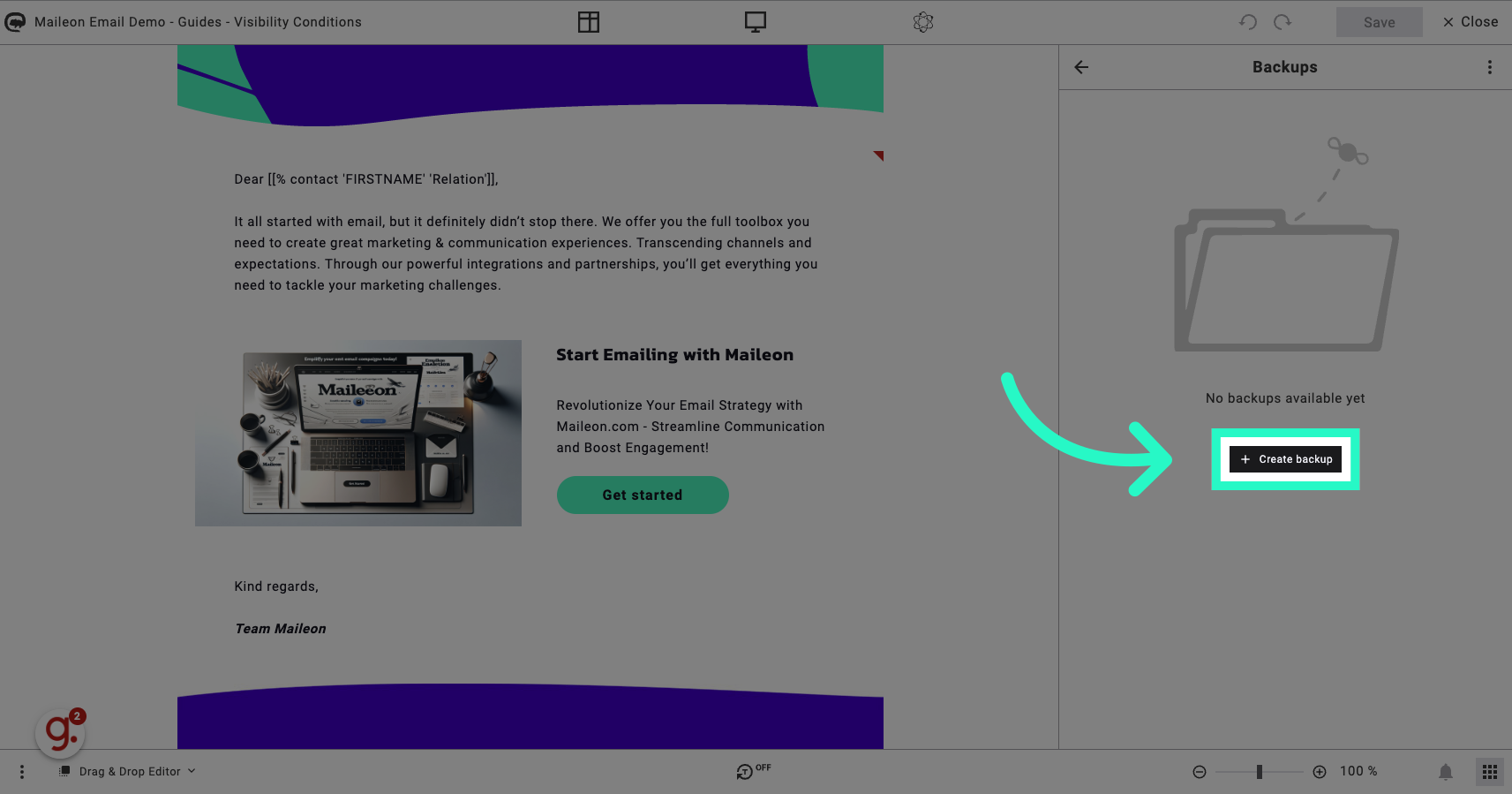
Task: Switch to desktop preview monitor icon
Action: click(756, 22)
